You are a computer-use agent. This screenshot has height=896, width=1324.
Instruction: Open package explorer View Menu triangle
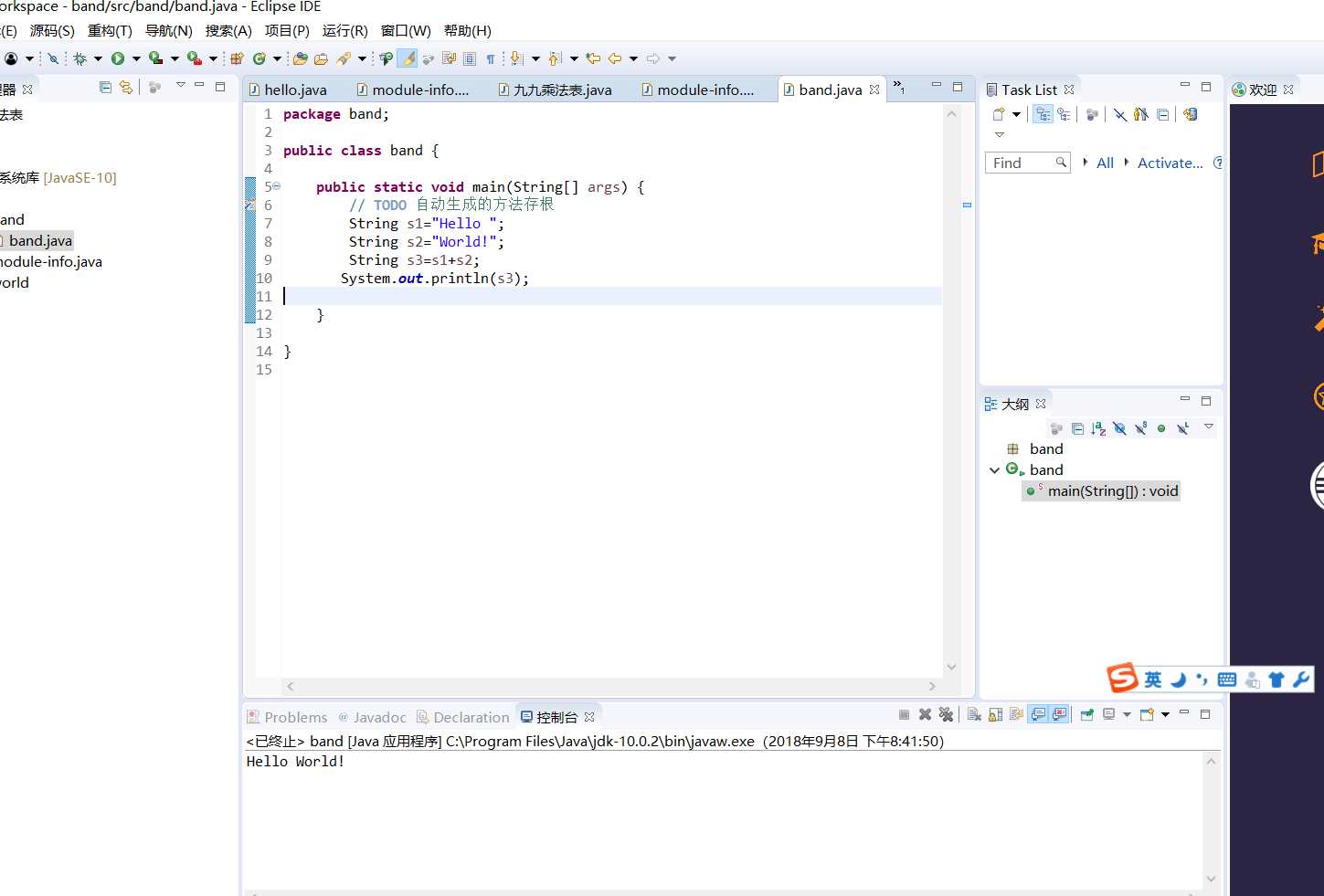(180, 85)
